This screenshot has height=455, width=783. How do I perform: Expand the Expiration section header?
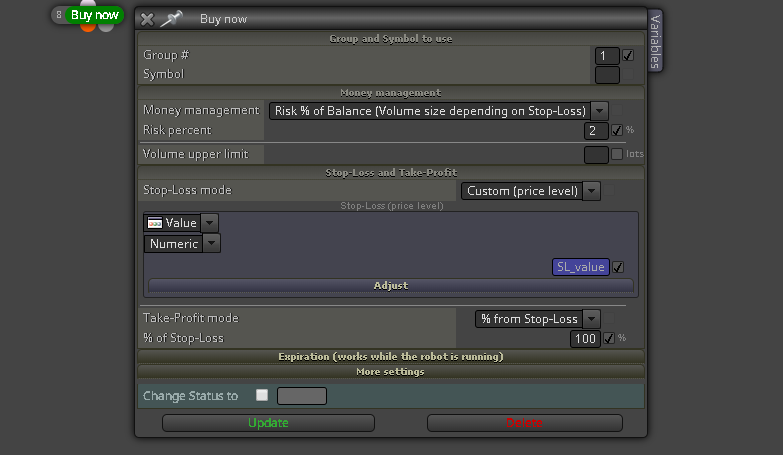click(x=391, y=357)
